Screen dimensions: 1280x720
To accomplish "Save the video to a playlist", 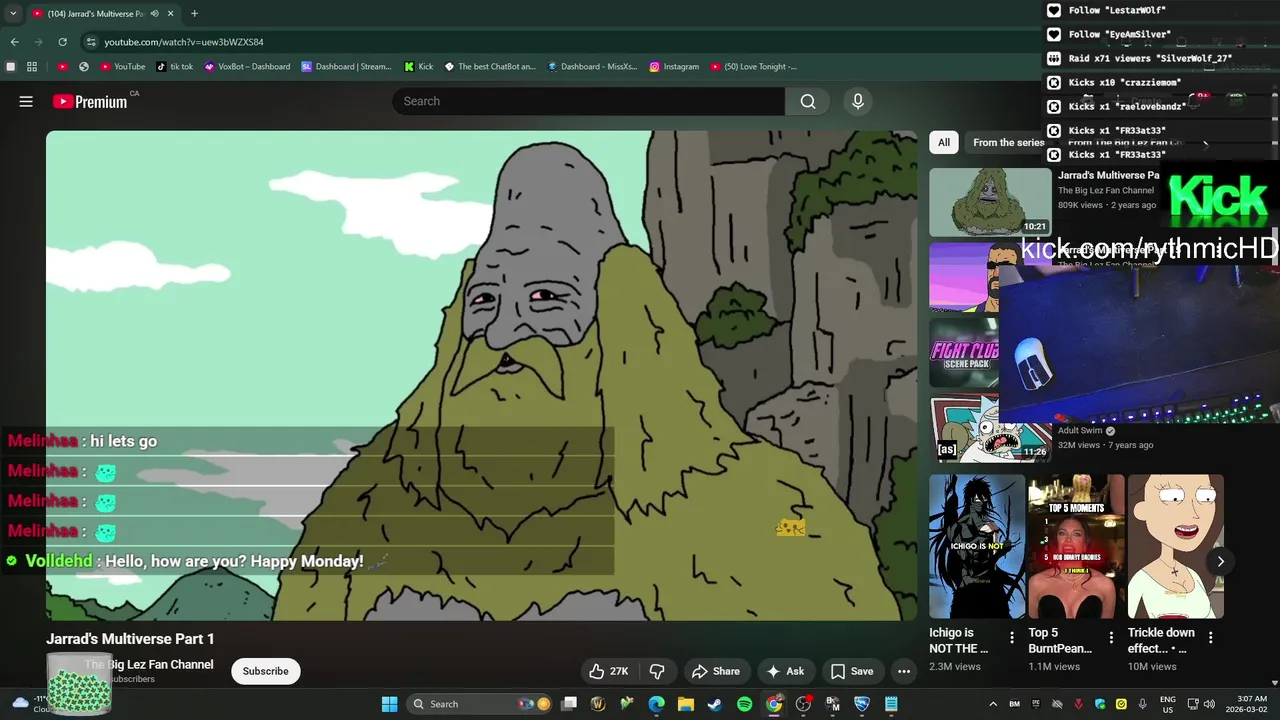I will (x=852, y=671).
